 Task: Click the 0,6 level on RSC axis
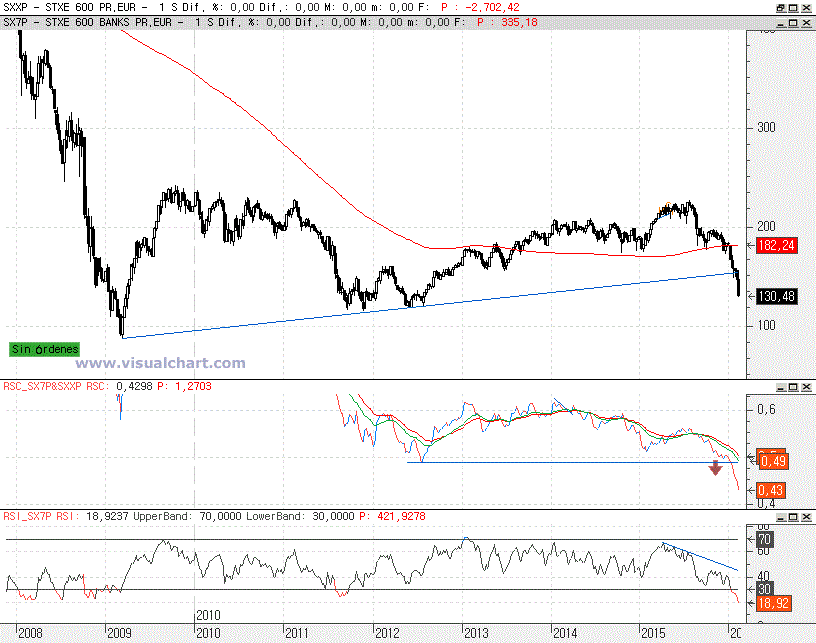click(x=766, y=409)
